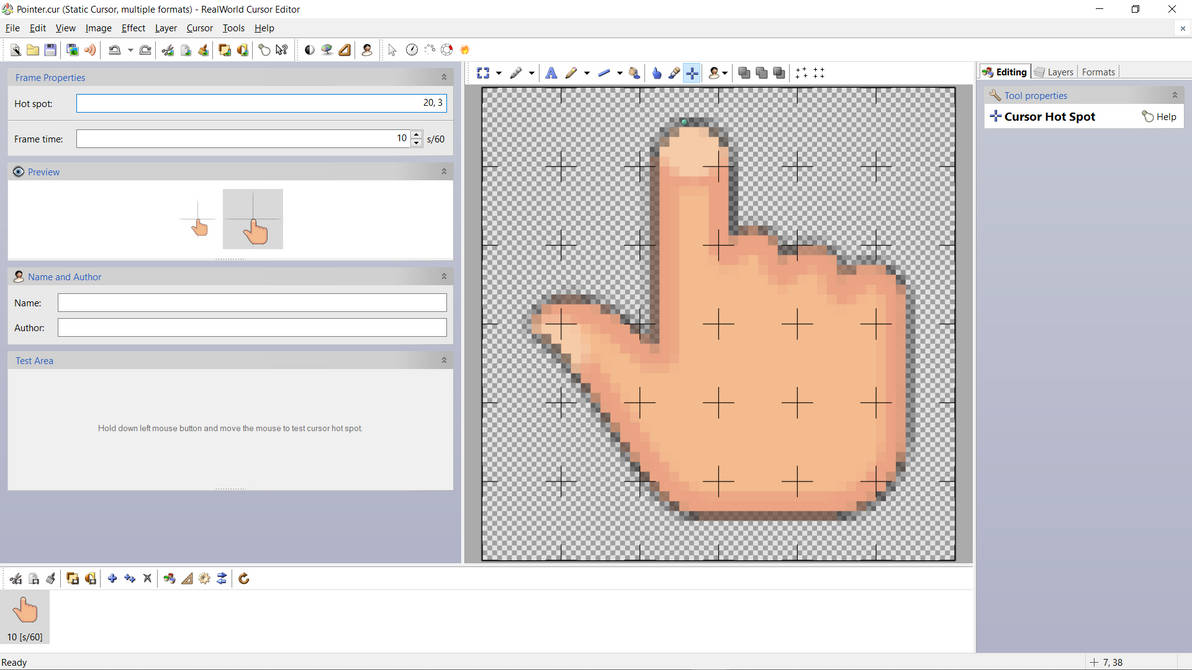Select the Line tool
This screenshot has height=670, width=1192.
(605, 72)
